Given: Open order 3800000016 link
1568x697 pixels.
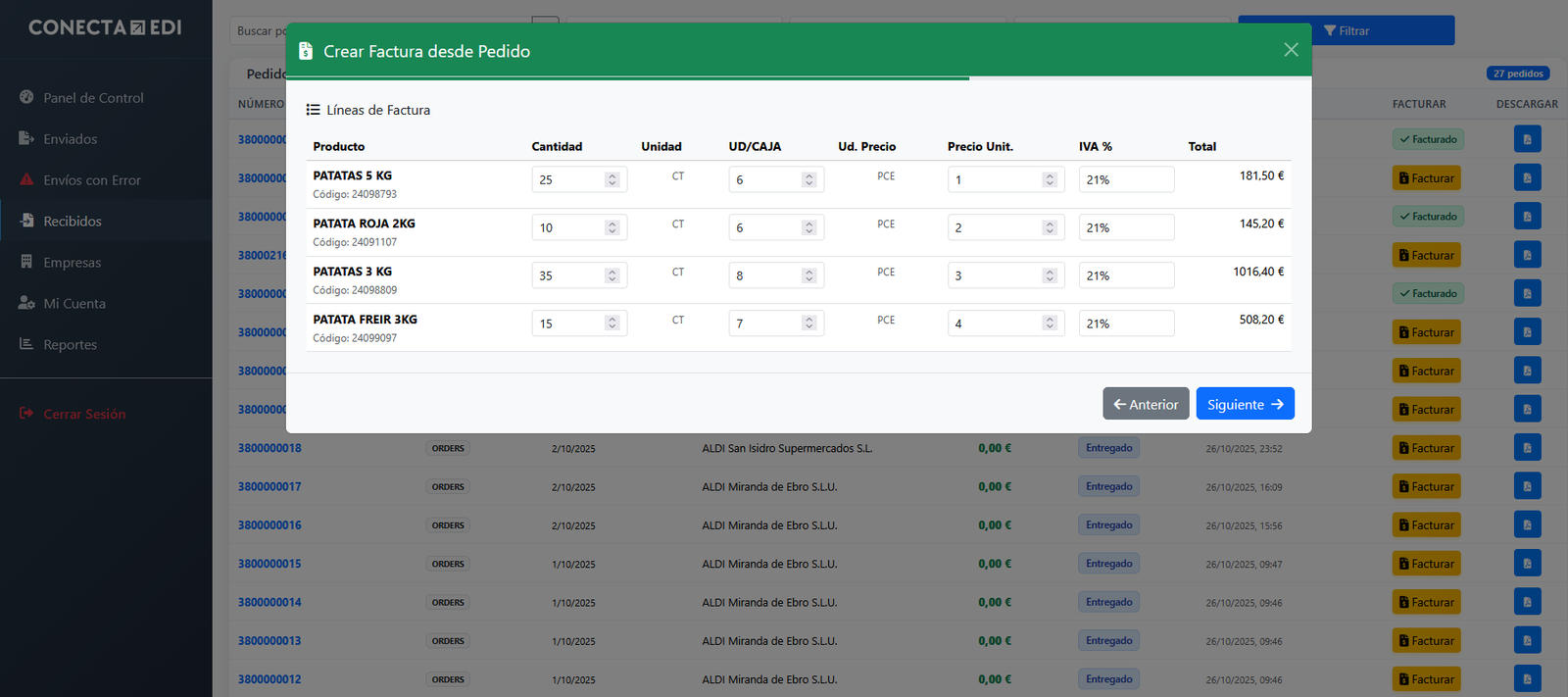Looking at the screenshot, I should click(269, 525).
